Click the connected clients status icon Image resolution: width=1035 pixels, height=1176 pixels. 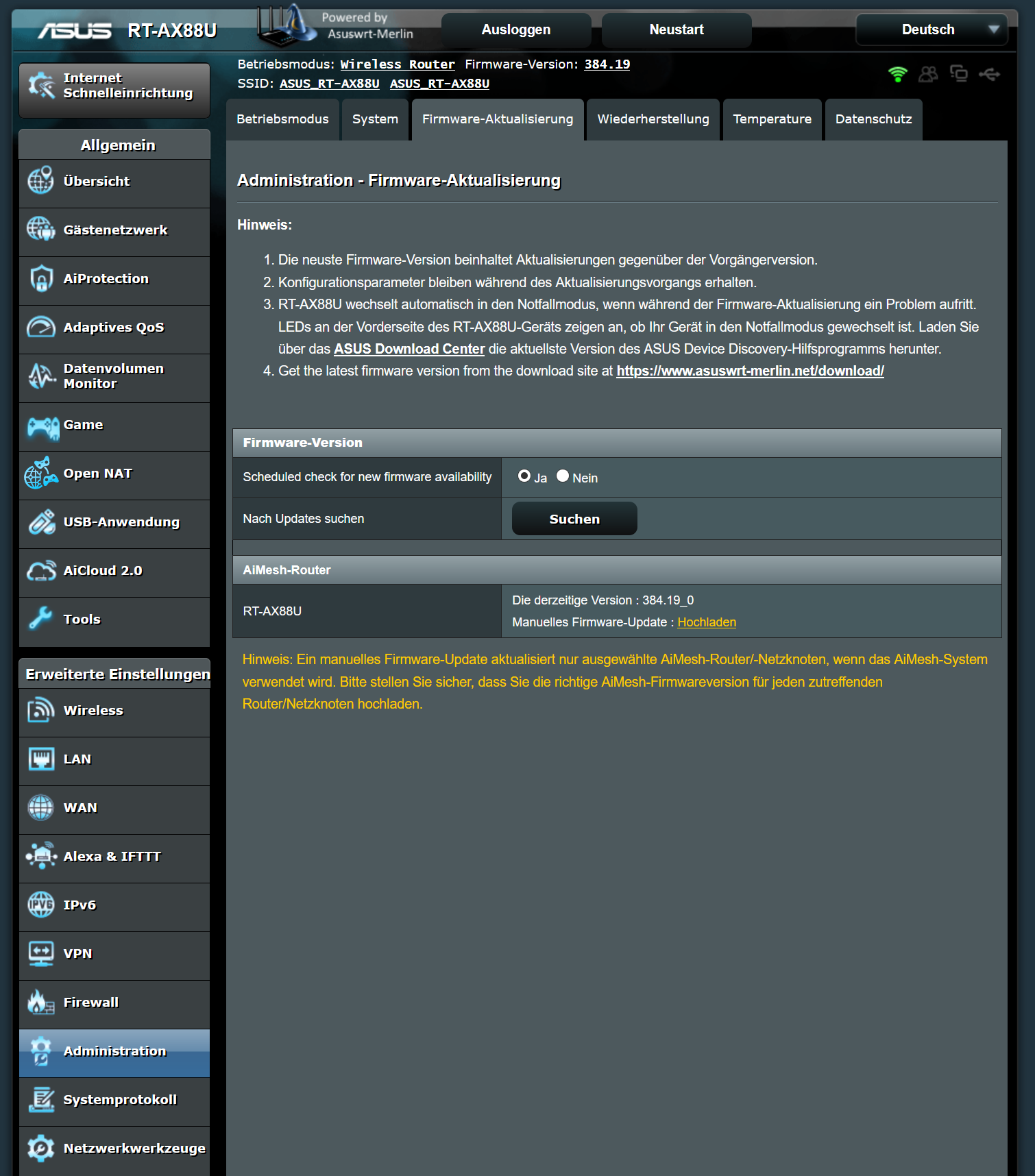(928, 74)
